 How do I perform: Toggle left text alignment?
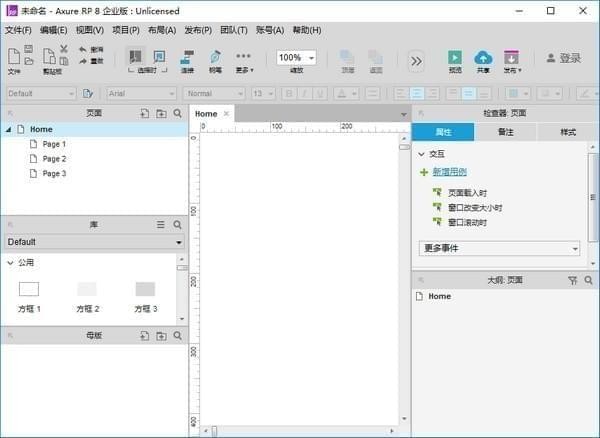pos(401,94)
